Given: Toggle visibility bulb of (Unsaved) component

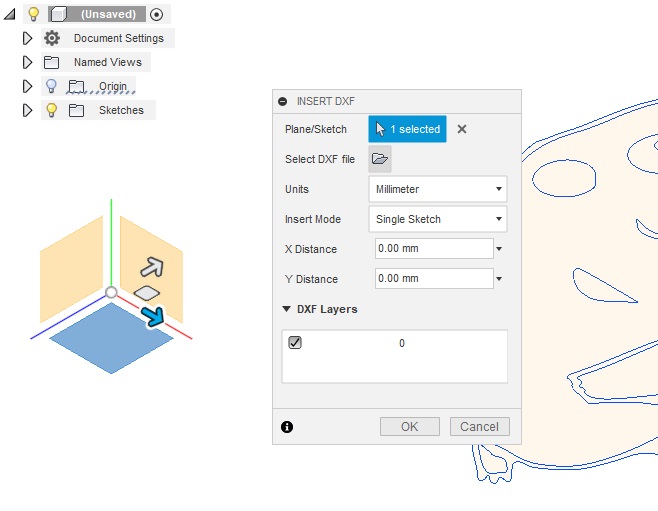Looking at the screenshot, I should coord(33,14).
